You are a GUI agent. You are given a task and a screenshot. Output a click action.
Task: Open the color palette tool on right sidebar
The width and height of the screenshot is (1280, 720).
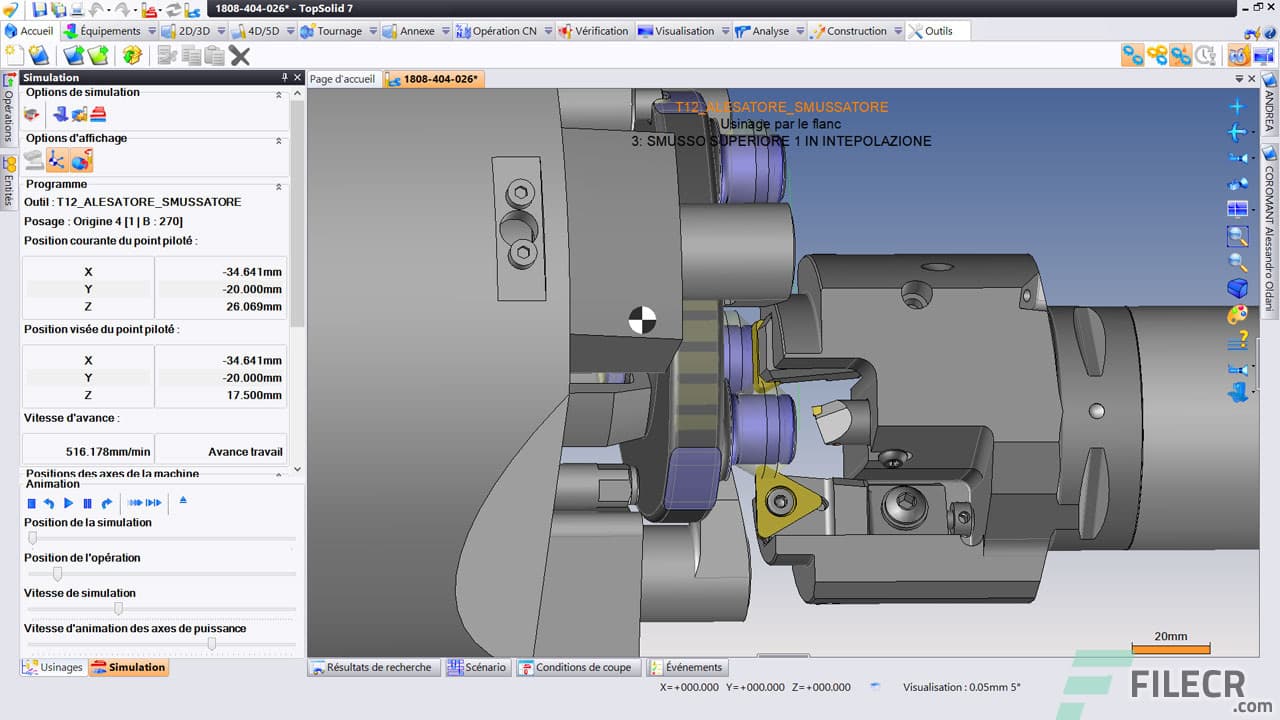[1238, 314]
